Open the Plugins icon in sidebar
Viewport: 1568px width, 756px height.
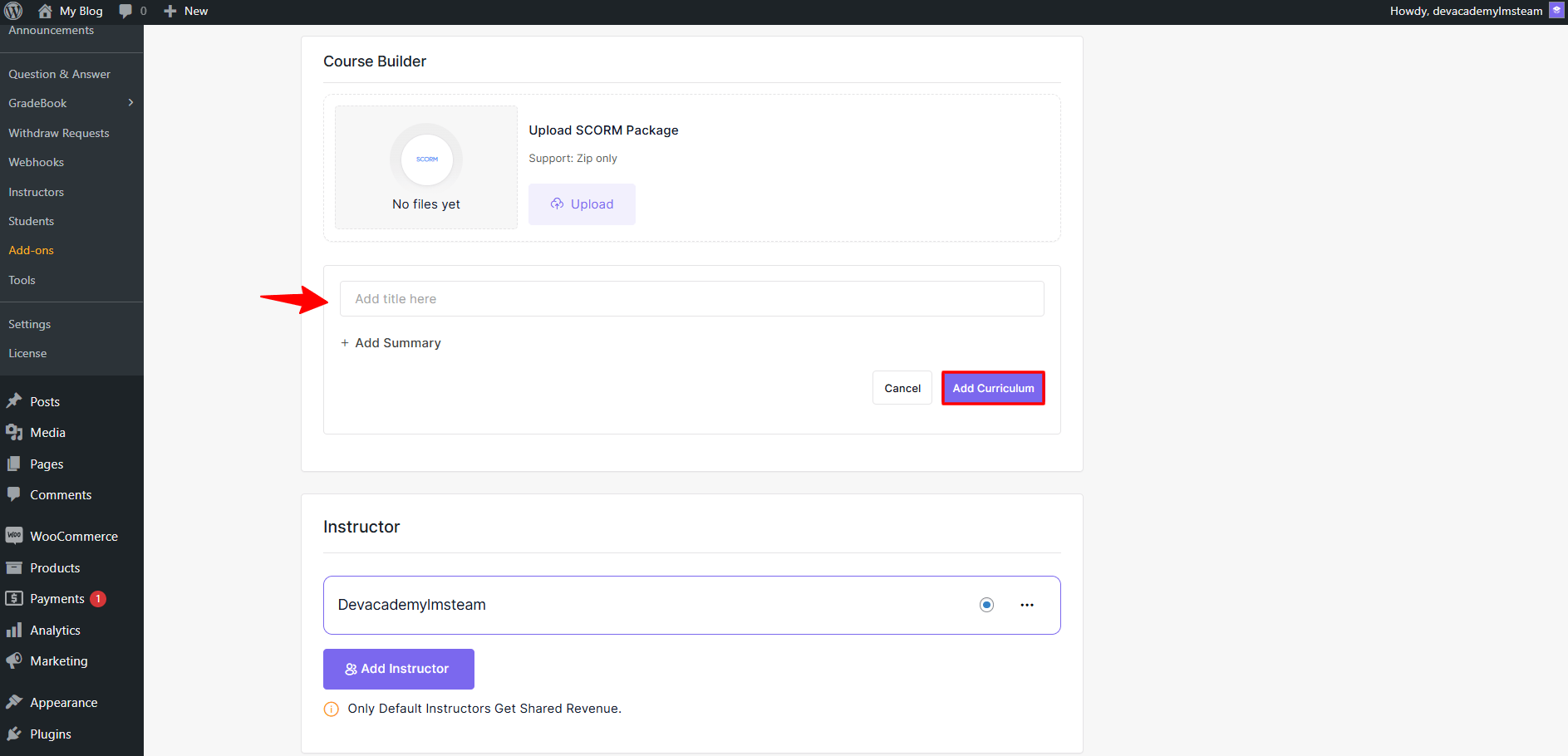pyautogui.click(x=14, y=734)
